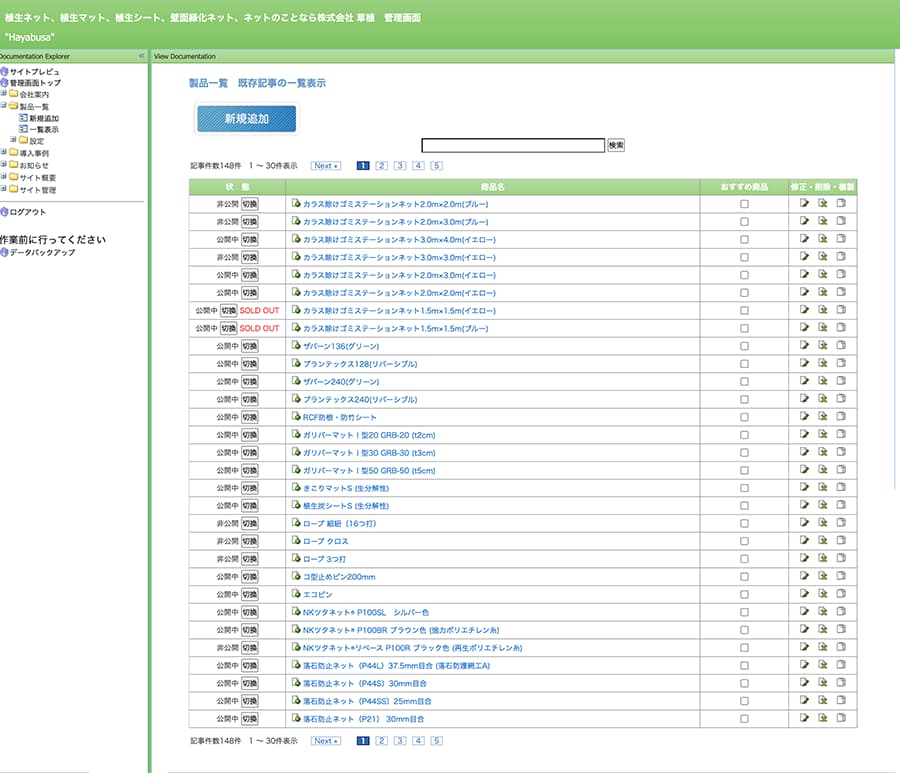The height and width of the screenshot is (773, 900).
Task: Click the duplicate icon for RCF防根・防竹シート
Action: (x=840, y=417)
